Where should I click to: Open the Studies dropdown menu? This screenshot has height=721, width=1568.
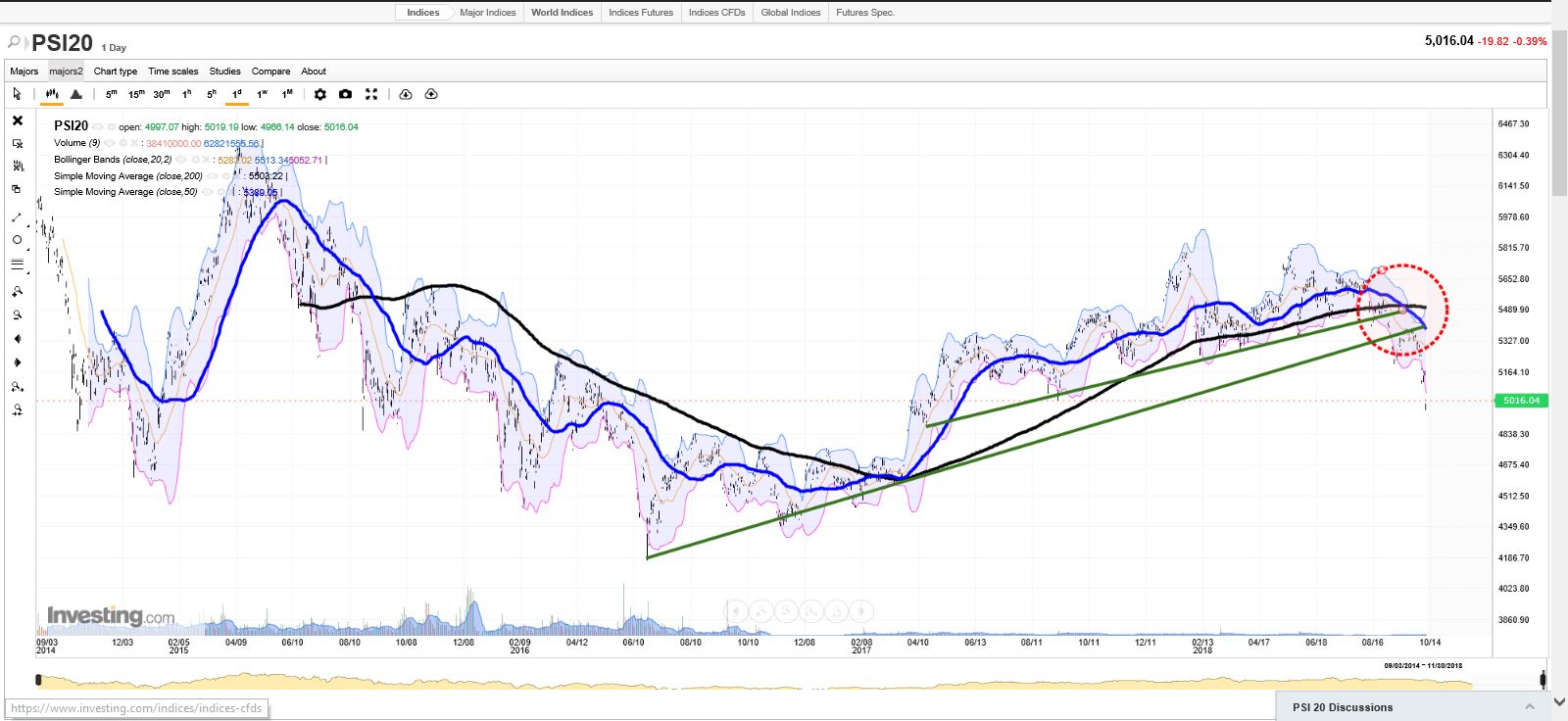pos(224,72)
